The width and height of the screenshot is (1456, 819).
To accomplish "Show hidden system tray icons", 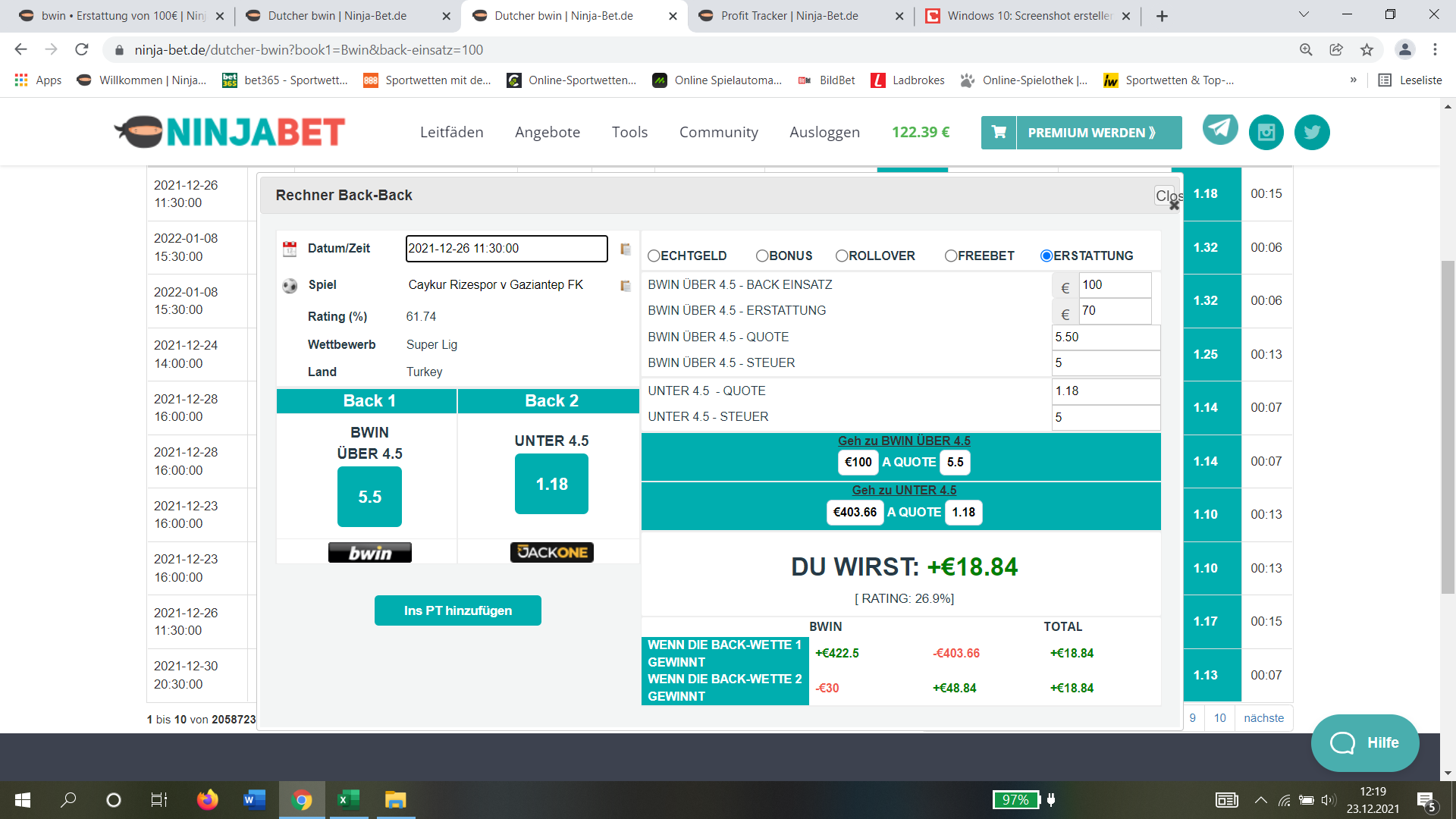I will 1260,800.
